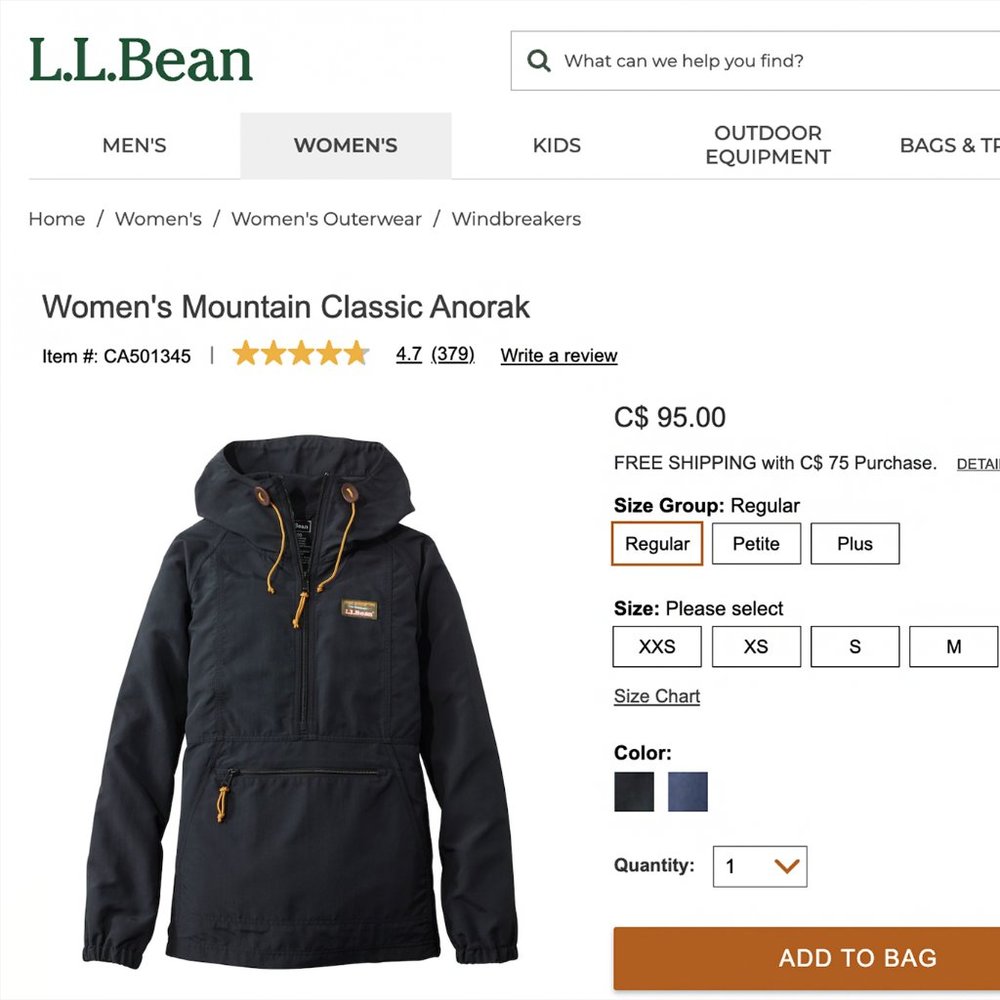
Task: Choose size M
Action: [x=952, y=646]
